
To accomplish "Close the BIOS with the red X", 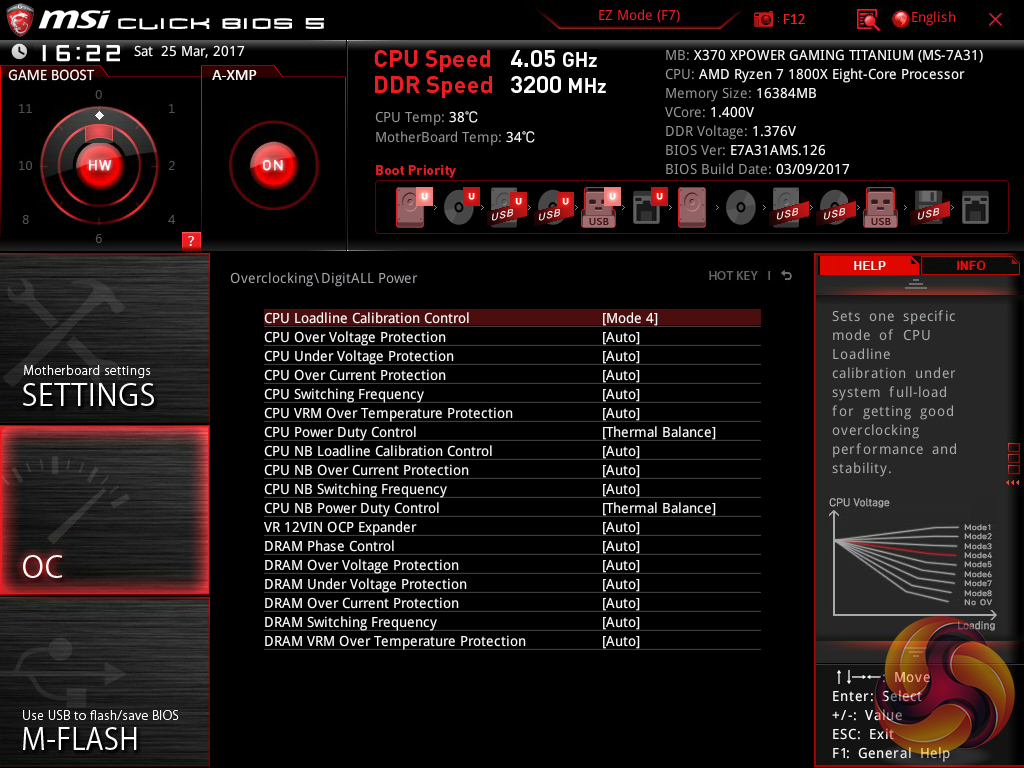I will pos(995,20).
